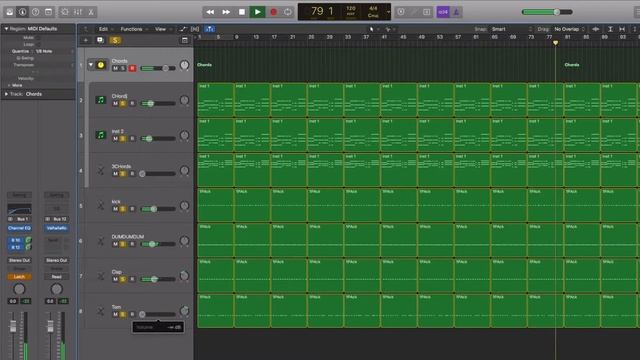640x360 pixels.
Task: Click the green instrument icon on Inst 2
Action: coord(101,135)
